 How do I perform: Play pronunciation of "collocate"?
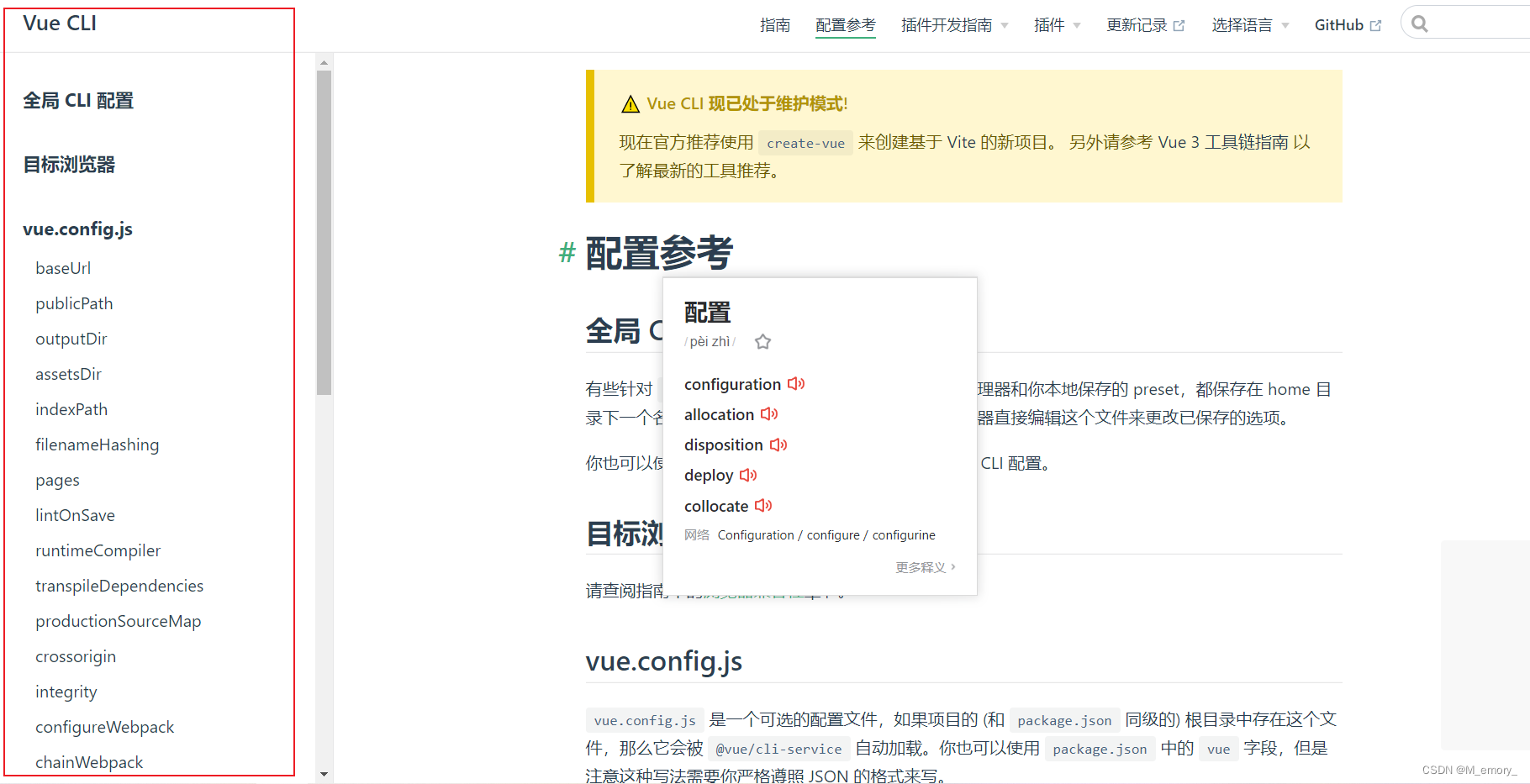[x=763, y=505]
